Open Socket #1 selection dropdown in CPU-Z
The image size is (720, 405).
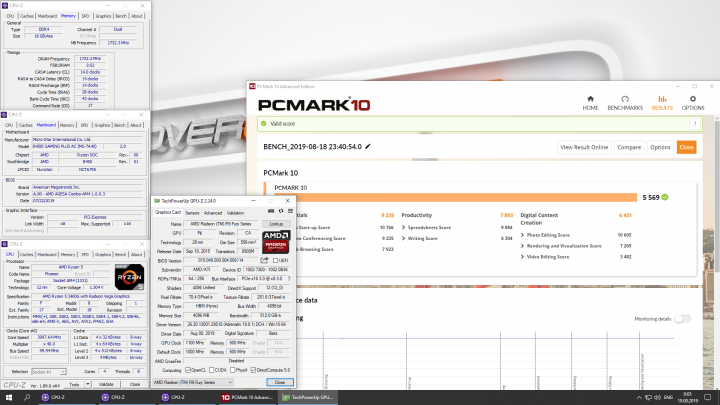[49, 371]
